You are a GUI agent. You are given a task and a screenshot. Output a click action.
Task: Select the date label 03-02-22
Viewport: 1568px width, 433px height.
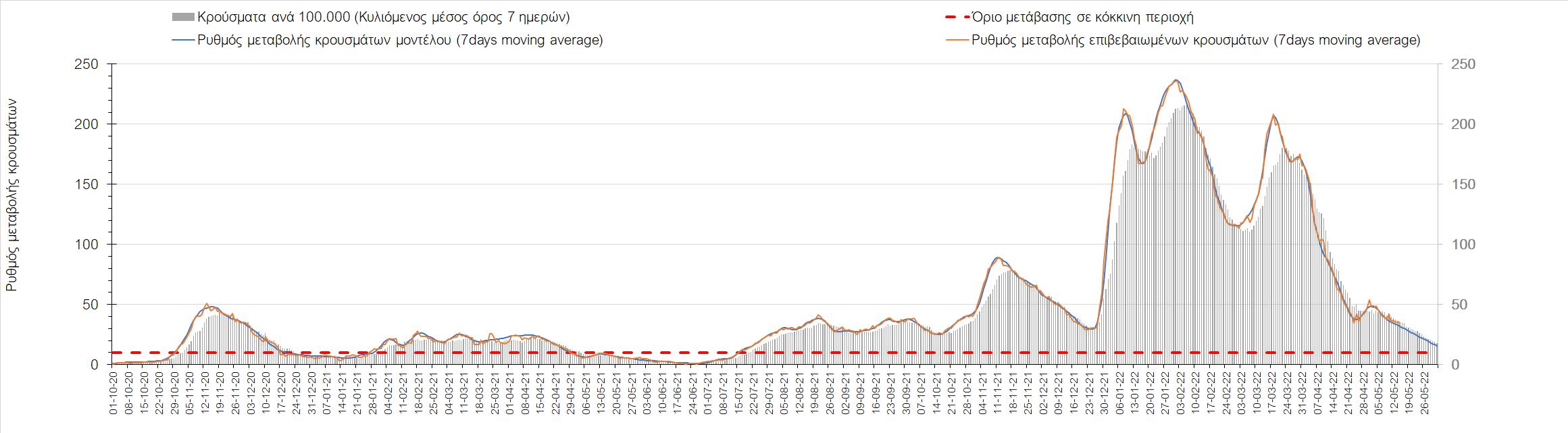pyautogui.click(x=1181, y=393)
